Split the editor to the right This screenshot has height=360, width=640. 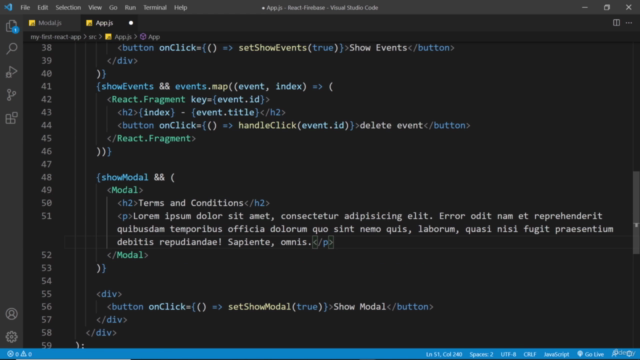pyautogui.click(x=616, y=23)
